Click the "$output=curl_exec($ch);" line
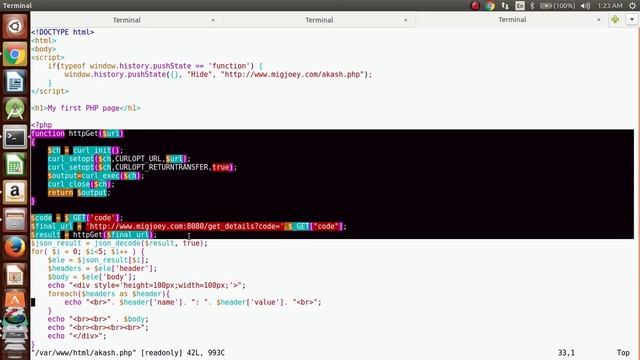The image size is (640, 360). point(96,176)
